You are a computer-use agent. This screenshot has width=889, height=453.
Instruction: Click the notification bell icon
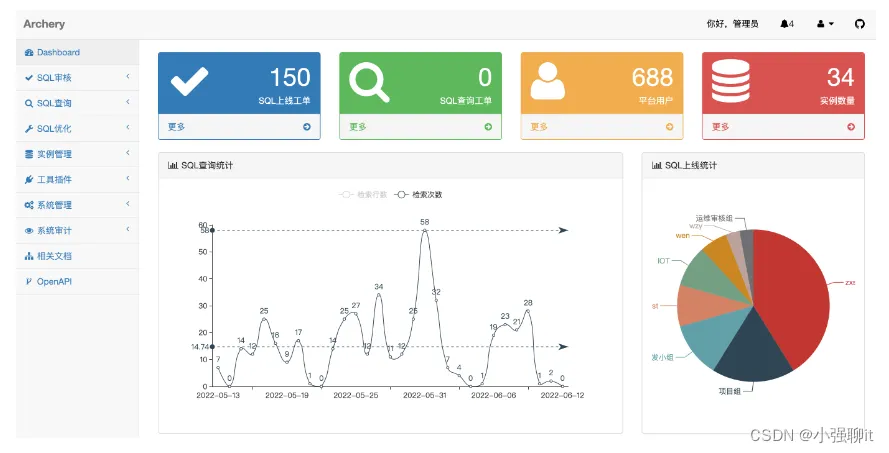pos(784,24)
